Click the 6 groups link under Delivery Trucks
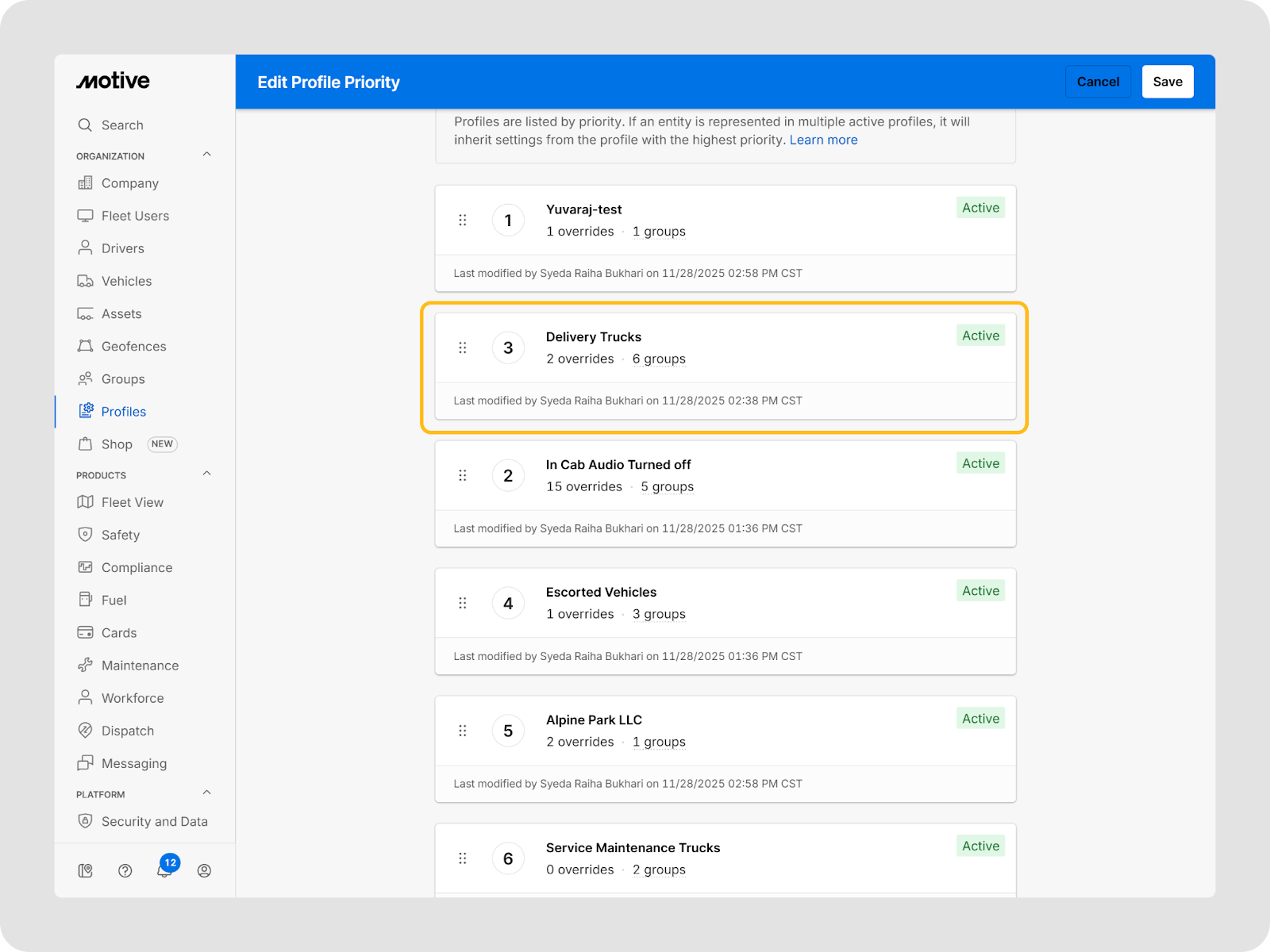This screenshot has width=1270, height=952. click(x=659, y=359)
